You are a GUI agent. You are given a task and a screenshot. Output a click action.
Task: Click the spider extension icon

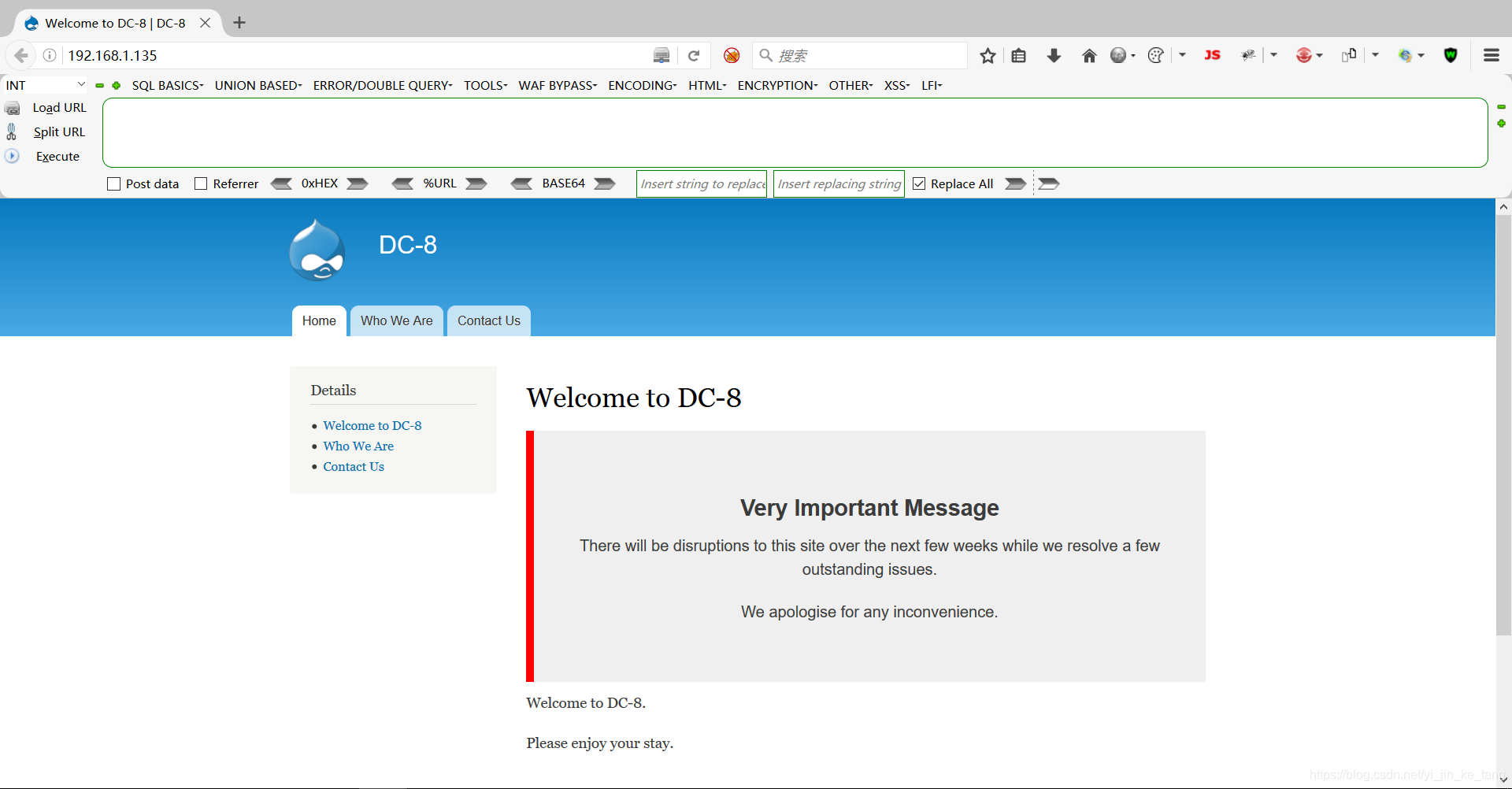1248,55
